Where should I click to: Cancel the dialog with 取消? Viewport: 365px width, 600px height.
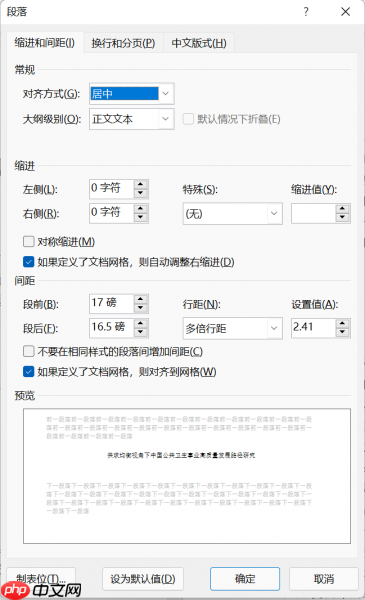click(324, 579)
